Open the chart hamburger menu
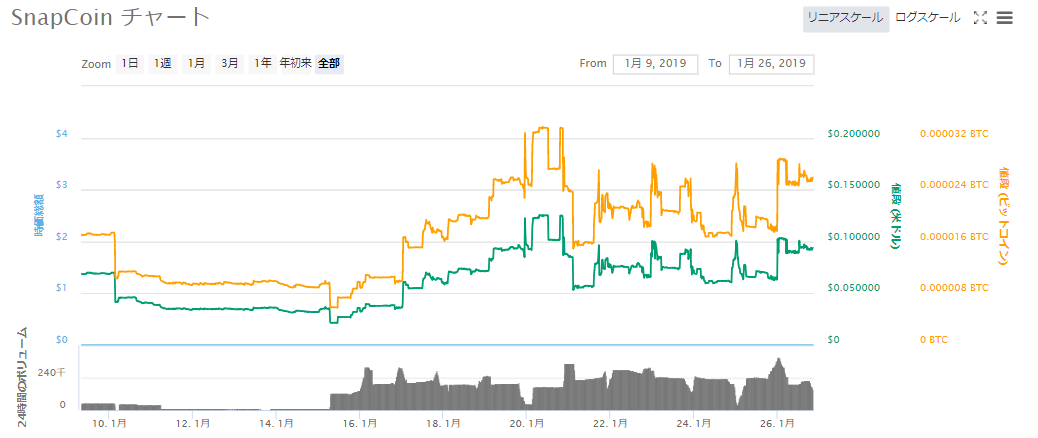This screenshot has width=1038, height=438. (1005, 18)
